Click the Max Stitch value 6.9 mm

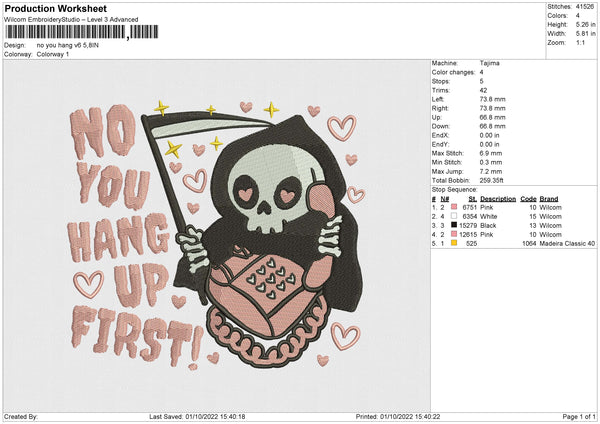coord(491,153)
